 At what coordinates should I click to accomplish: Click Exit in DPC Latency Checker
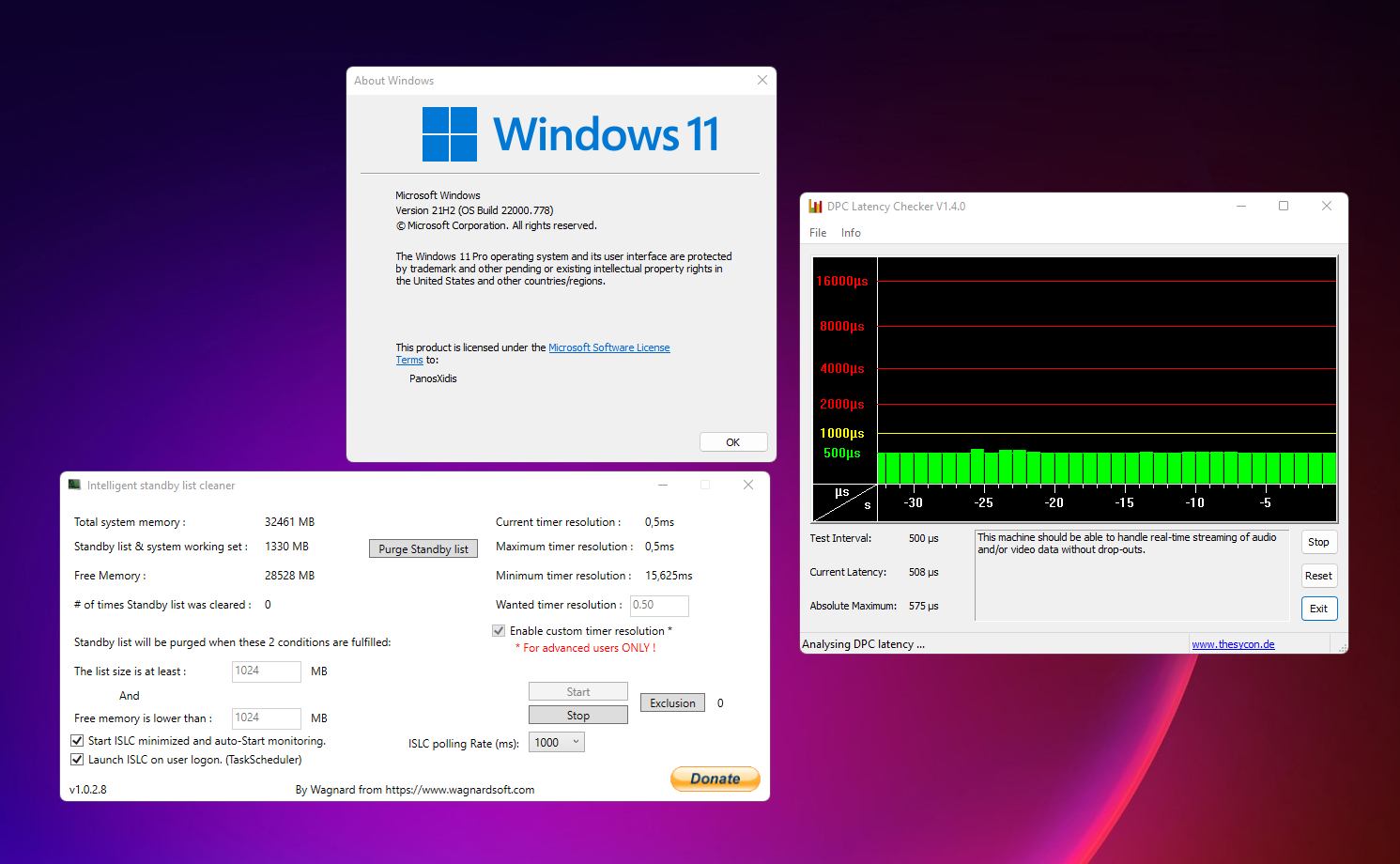click(1319, 609)
